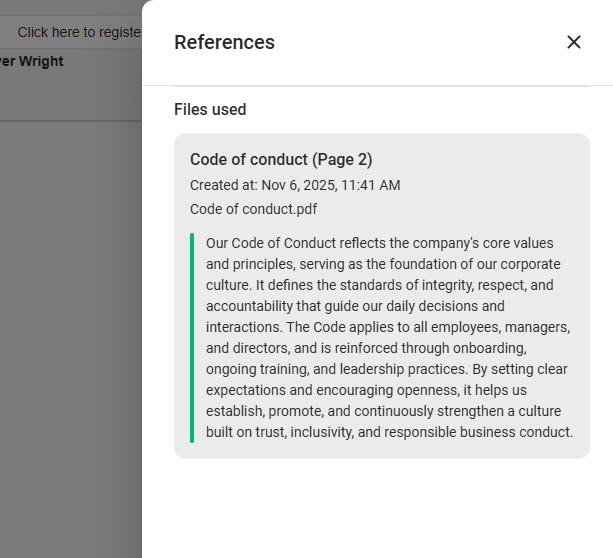The width and height of the screenshot is (613, 558).
Task: Open the "Code of conduct (Page 2)" reference title
Action: pos(281,159)
